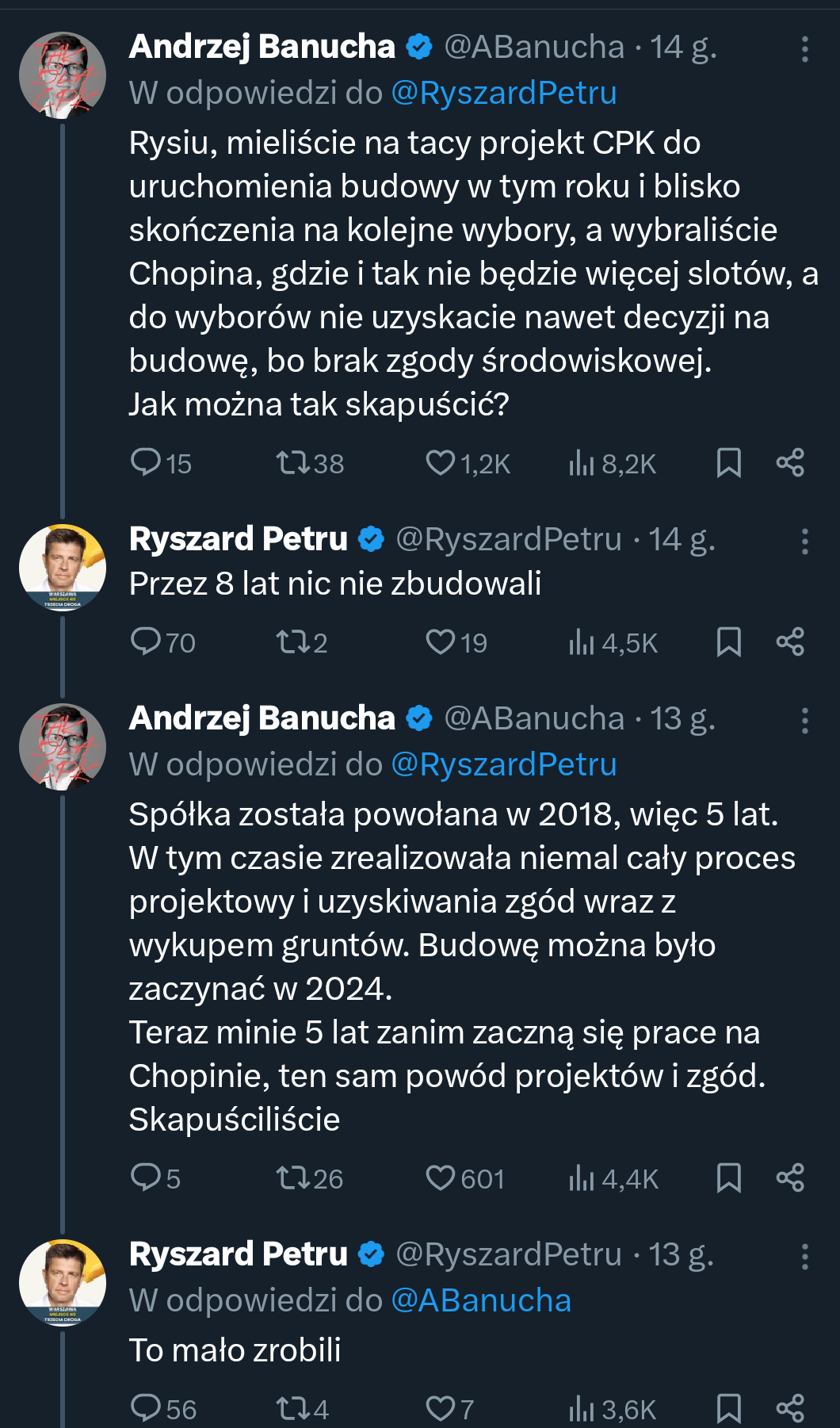Reply to Banucha's first tweet with 15 replies
The width and height of the screenshot is (840, 1428).
[x=146, y=462]
